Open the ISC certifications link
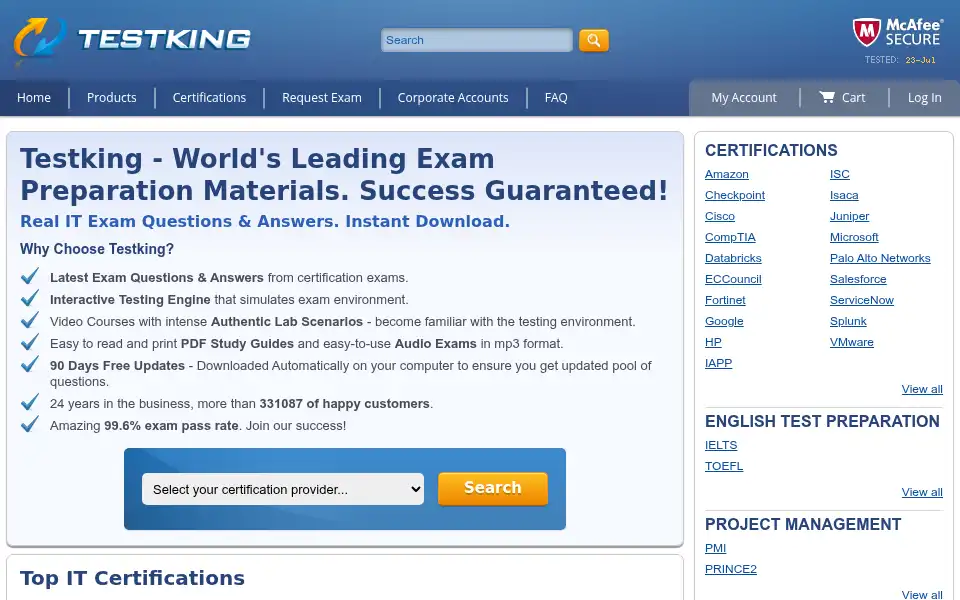 coord(839,174)
